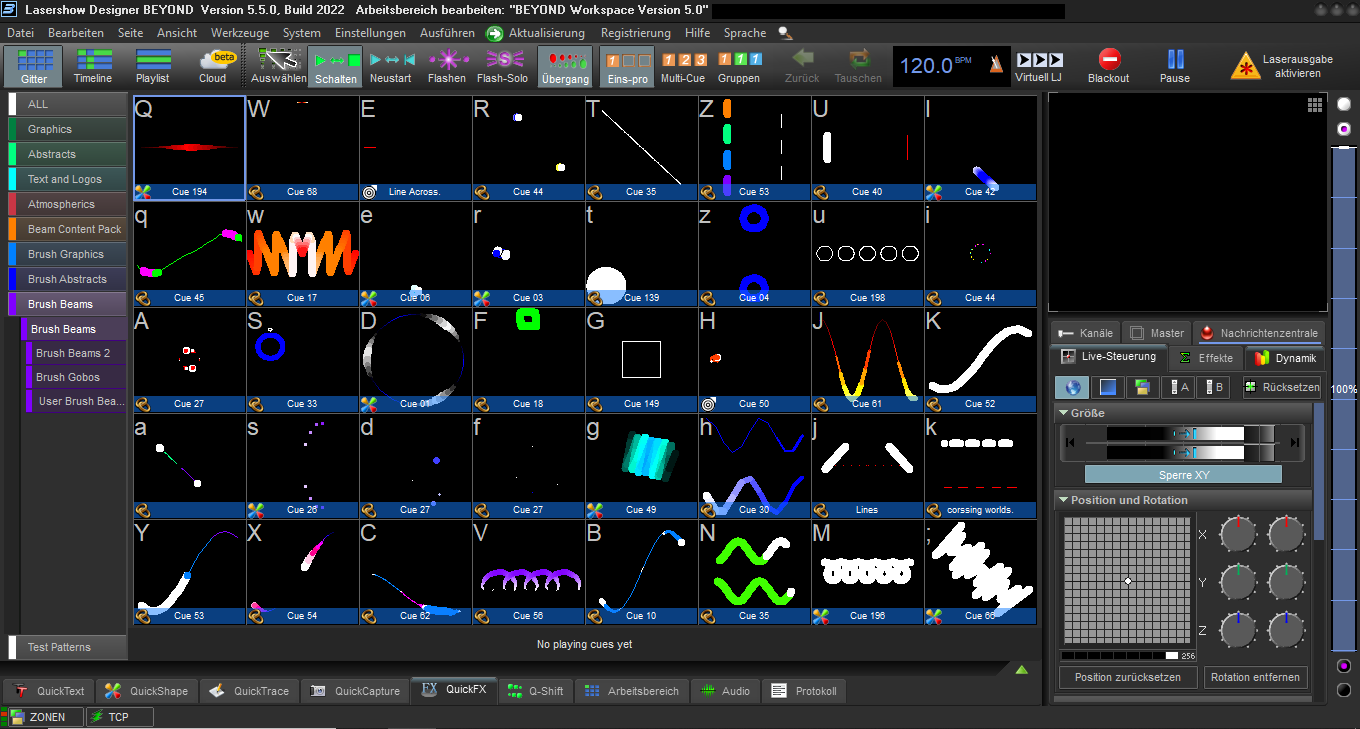
Task: Click the Position zurücksetzen button
Action: (x=1127, y=677)
